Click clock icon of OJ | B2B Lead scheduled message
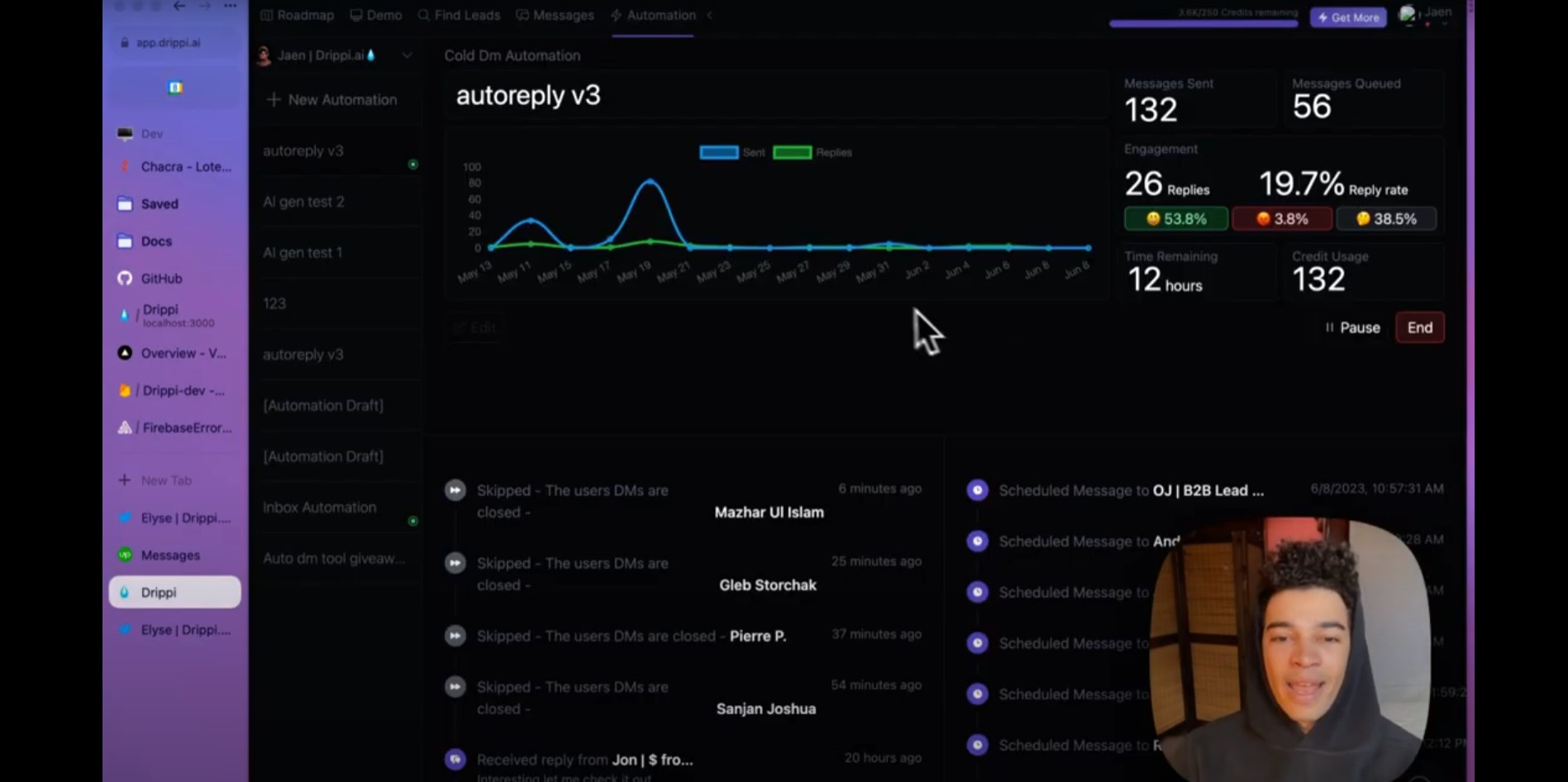The width and height of the screenshot is (1568, 782). (x=977, y=490)
